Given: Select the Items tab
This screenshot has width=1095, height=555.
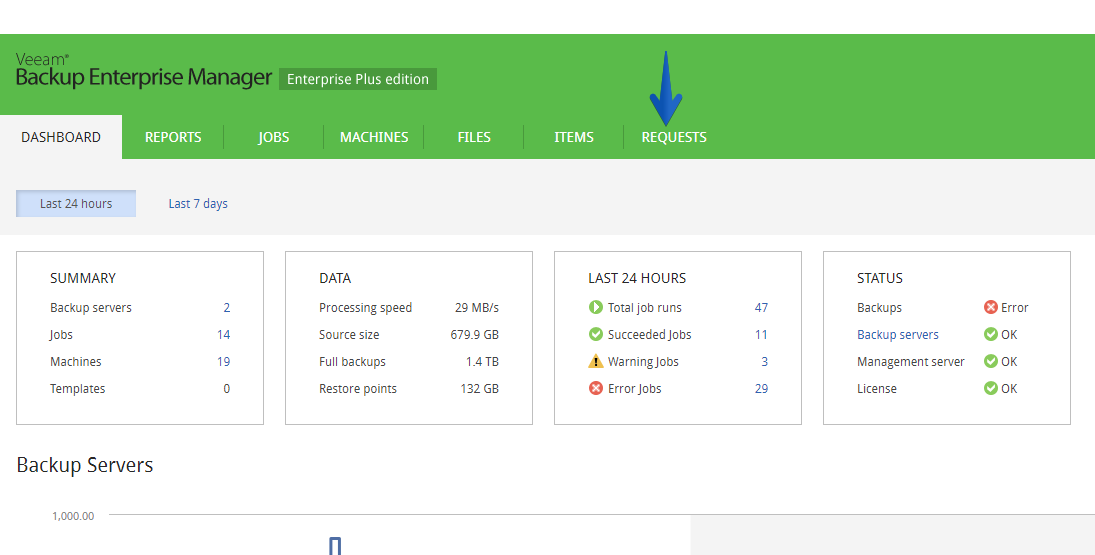Looking at the screenshot, I should (x=574, y=137).
